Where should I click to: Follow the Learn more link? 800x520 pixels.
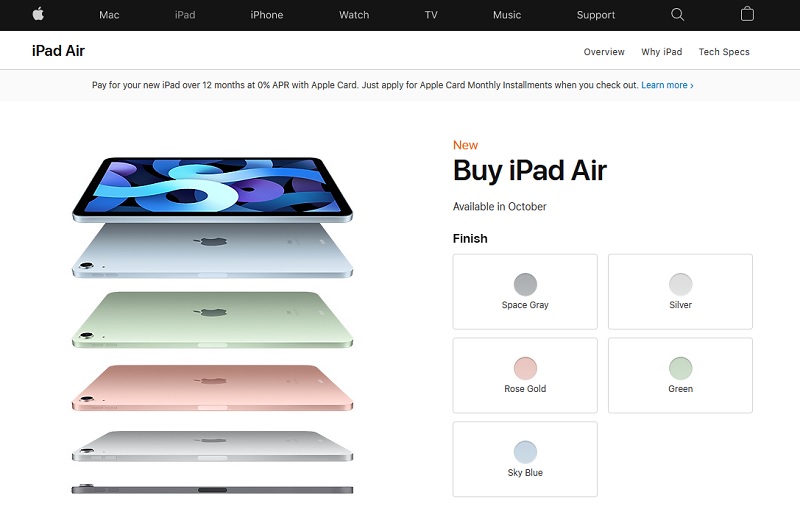[667, 85]
